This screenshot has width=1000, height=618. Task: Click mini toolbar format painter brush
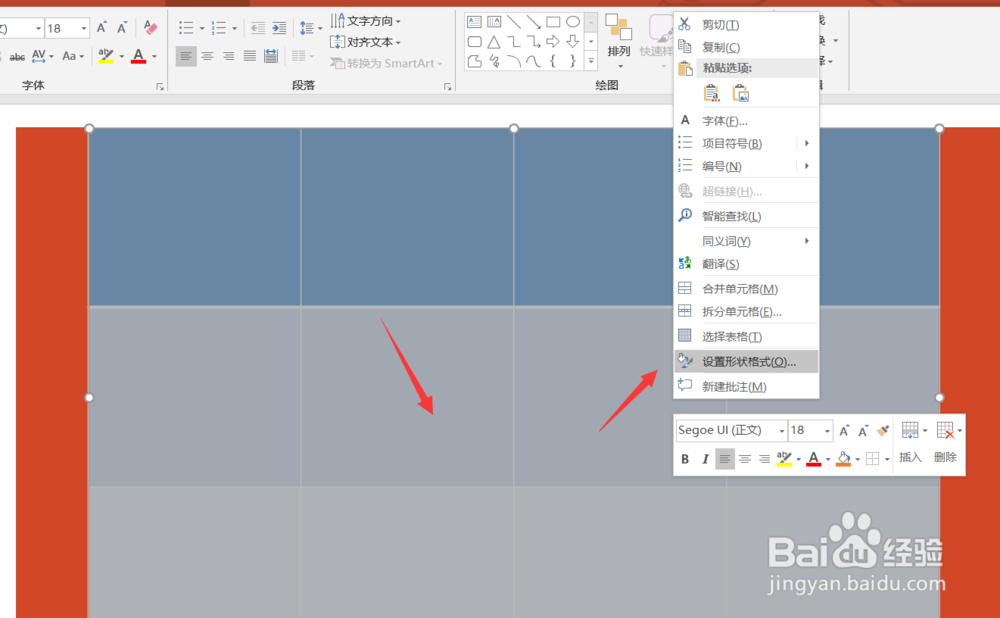(x=883, y=430)
